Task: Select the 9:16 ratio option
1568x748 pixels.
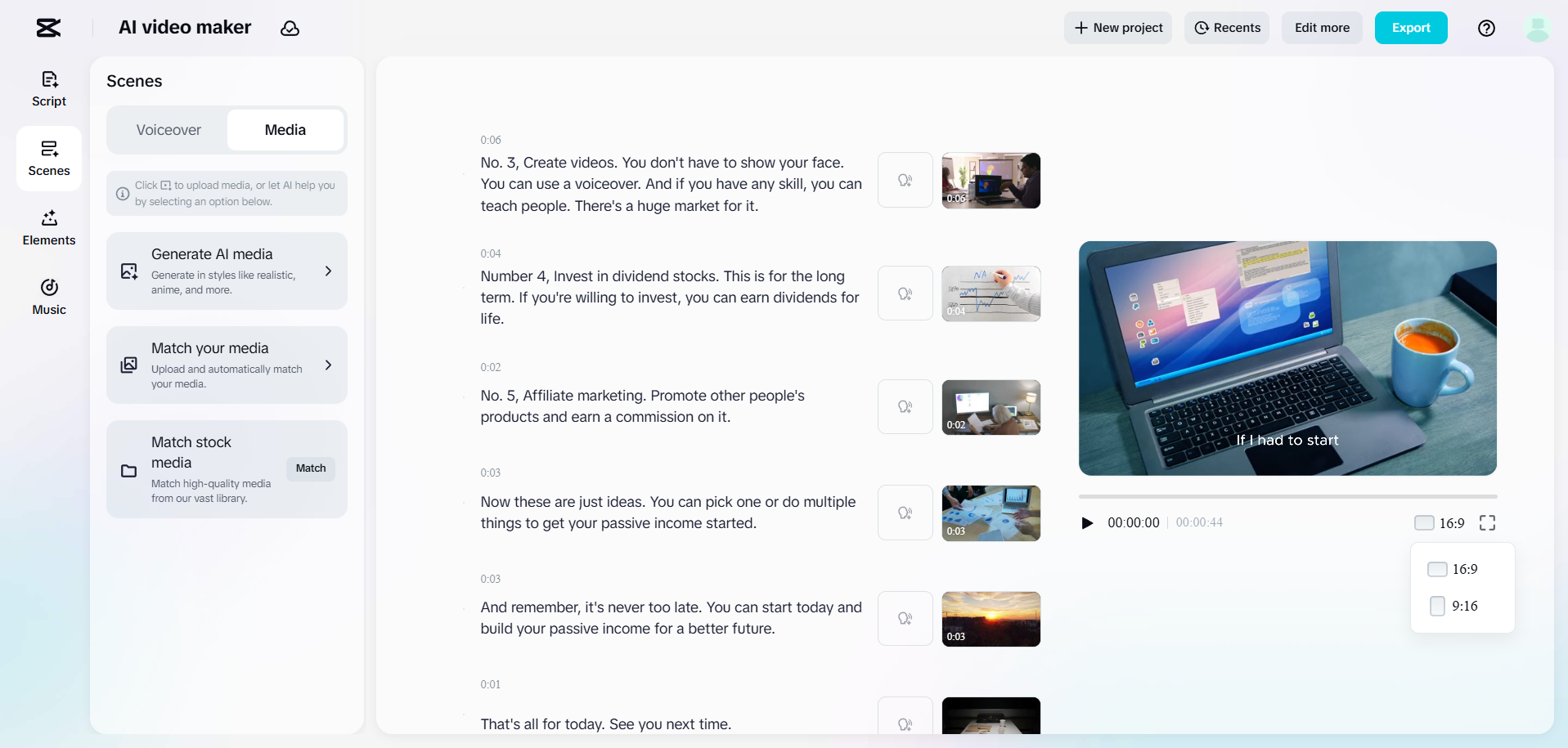Action: [1462, 606]
